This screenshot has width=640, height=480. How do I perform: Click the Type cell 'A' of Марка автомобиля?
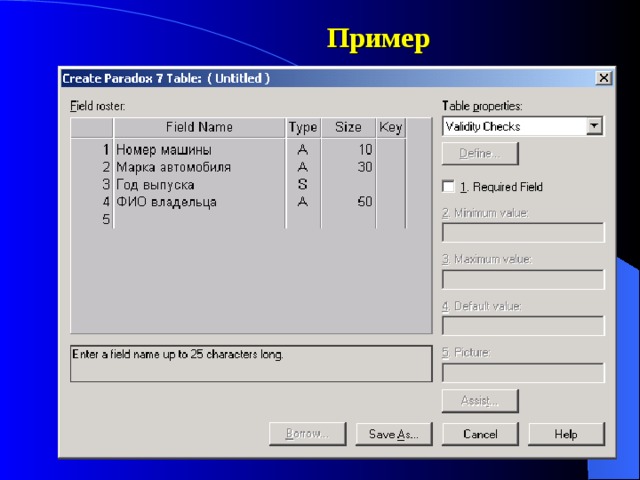point(303,167)
